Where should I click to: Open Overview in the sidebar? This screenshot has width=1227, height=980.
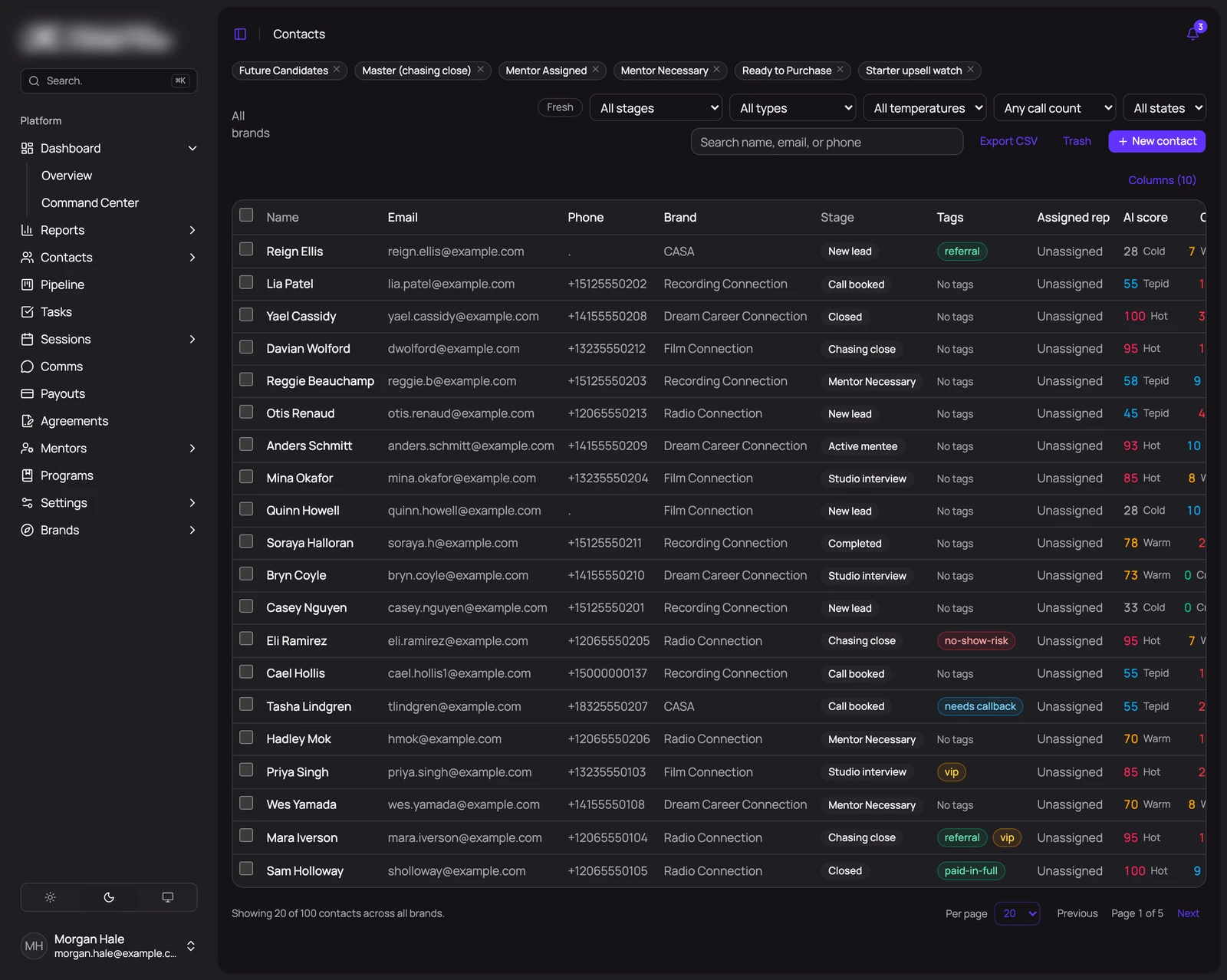(x=67, y=176)
